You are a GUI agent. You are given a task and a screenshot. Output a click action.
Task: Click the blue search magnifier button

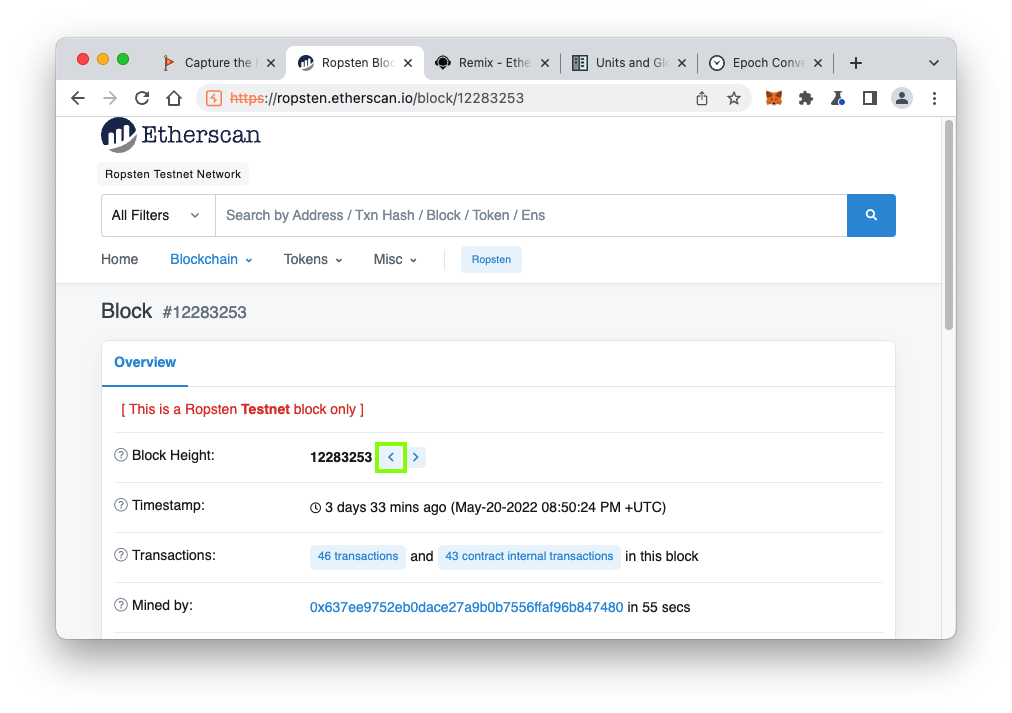tap(871, 215)
